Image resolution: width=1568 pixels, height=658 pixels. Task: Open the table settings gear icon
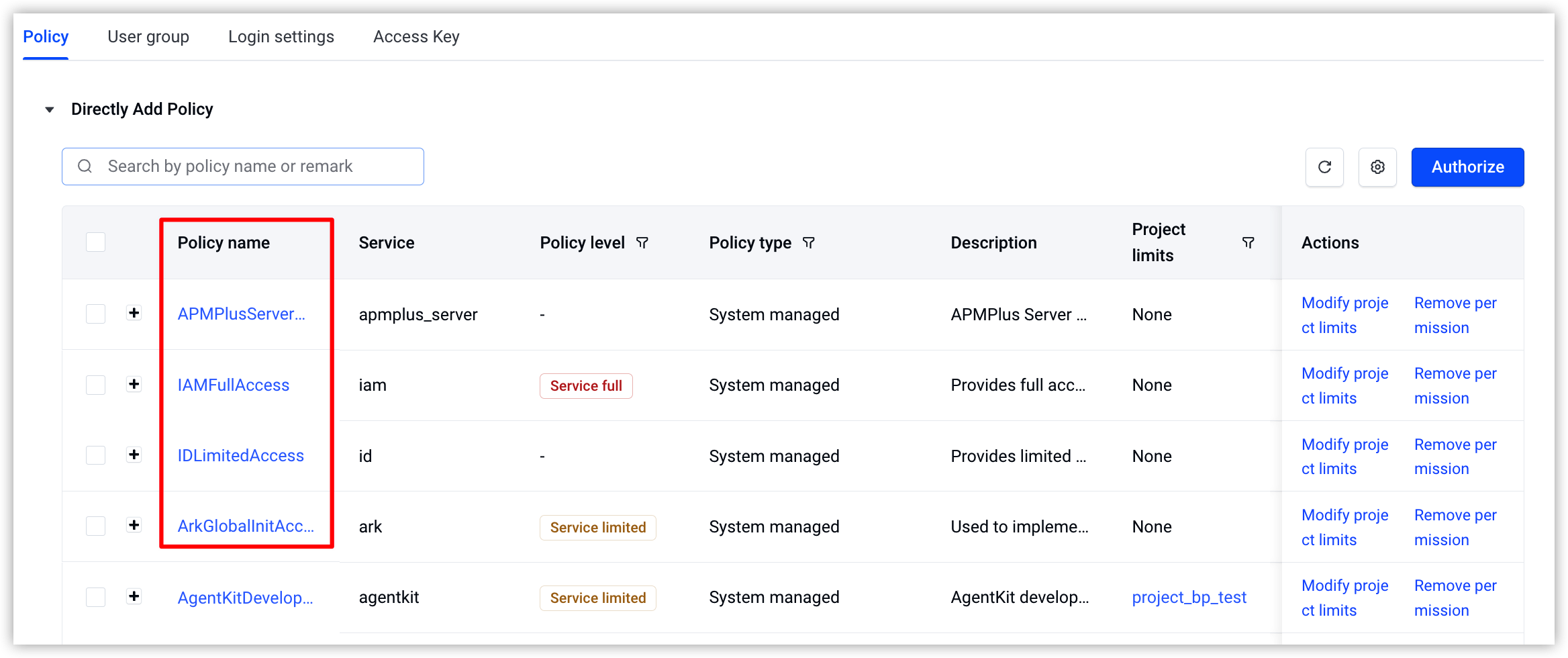coord(1377,167)
